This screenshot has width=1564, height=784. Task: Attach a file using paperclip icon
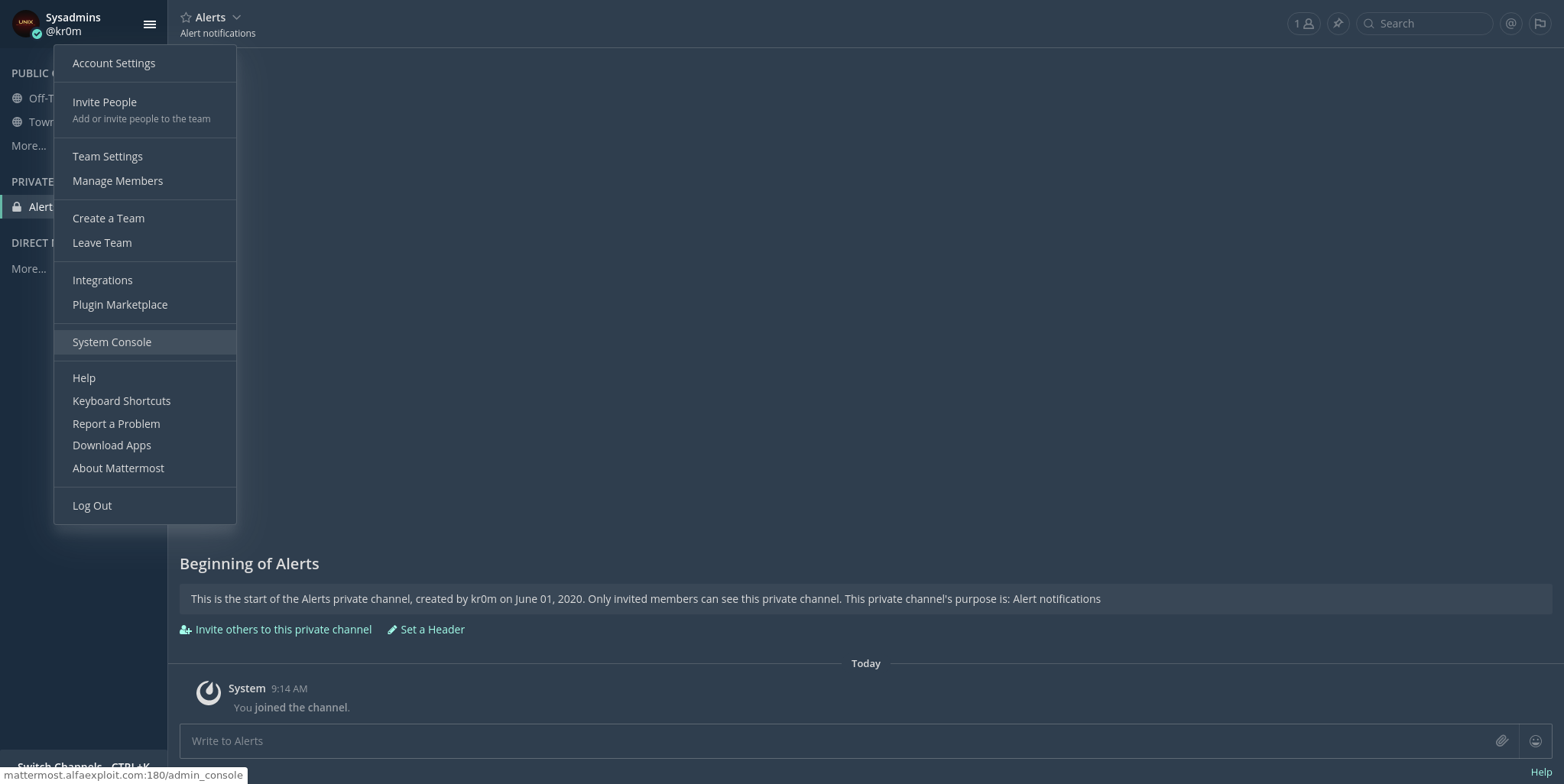click(x=1501, y=741)
